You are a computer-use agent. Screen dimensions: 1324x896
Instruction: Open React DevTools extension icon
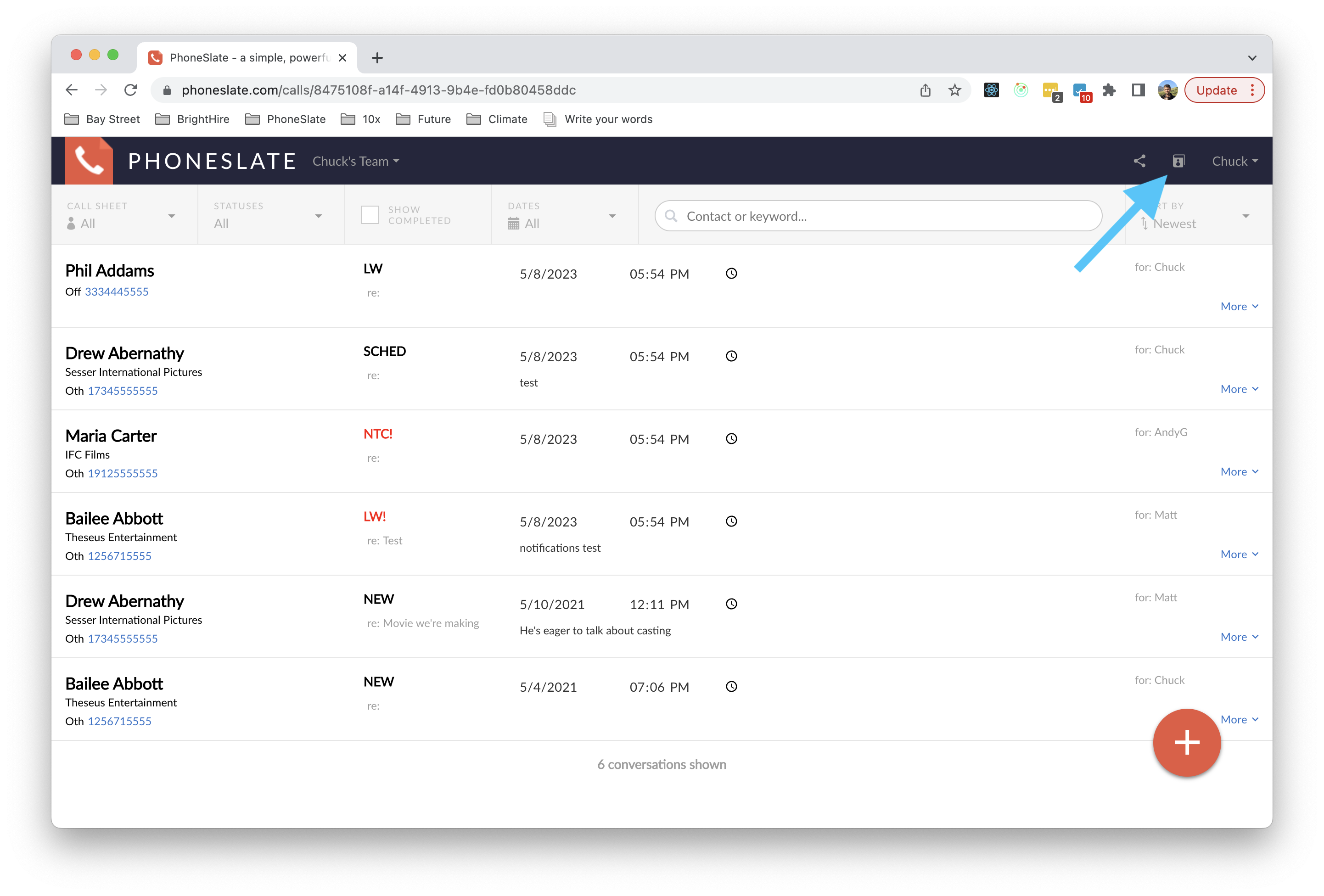(991, 90)
